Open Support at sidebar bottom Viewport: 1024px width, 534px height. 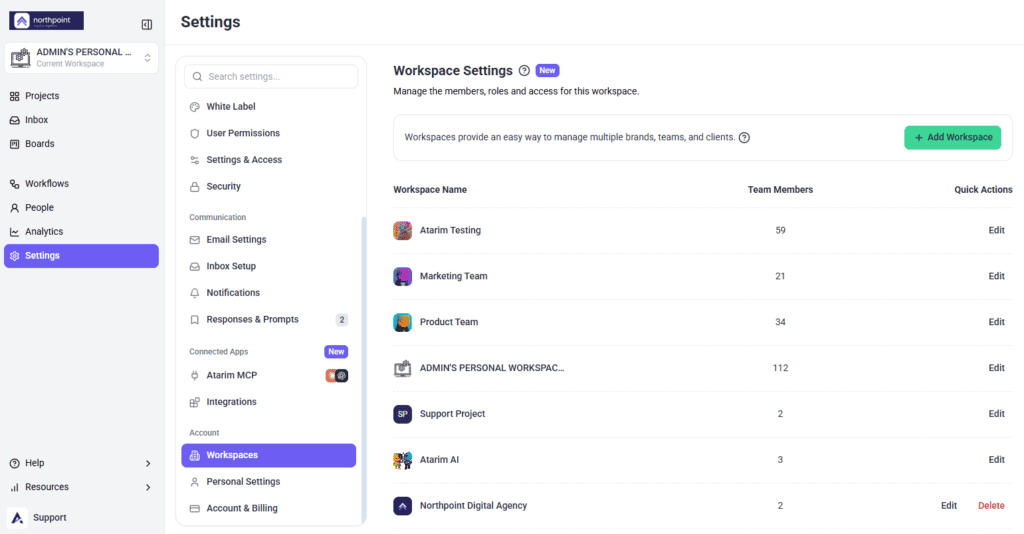click(50, 518)
